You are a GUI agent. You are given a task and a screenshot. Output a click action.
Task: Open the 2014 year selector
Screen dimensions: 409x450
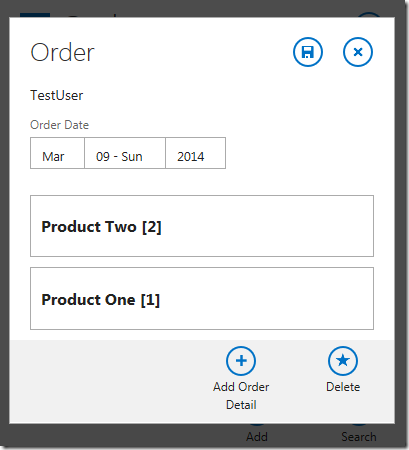point(196,153)
